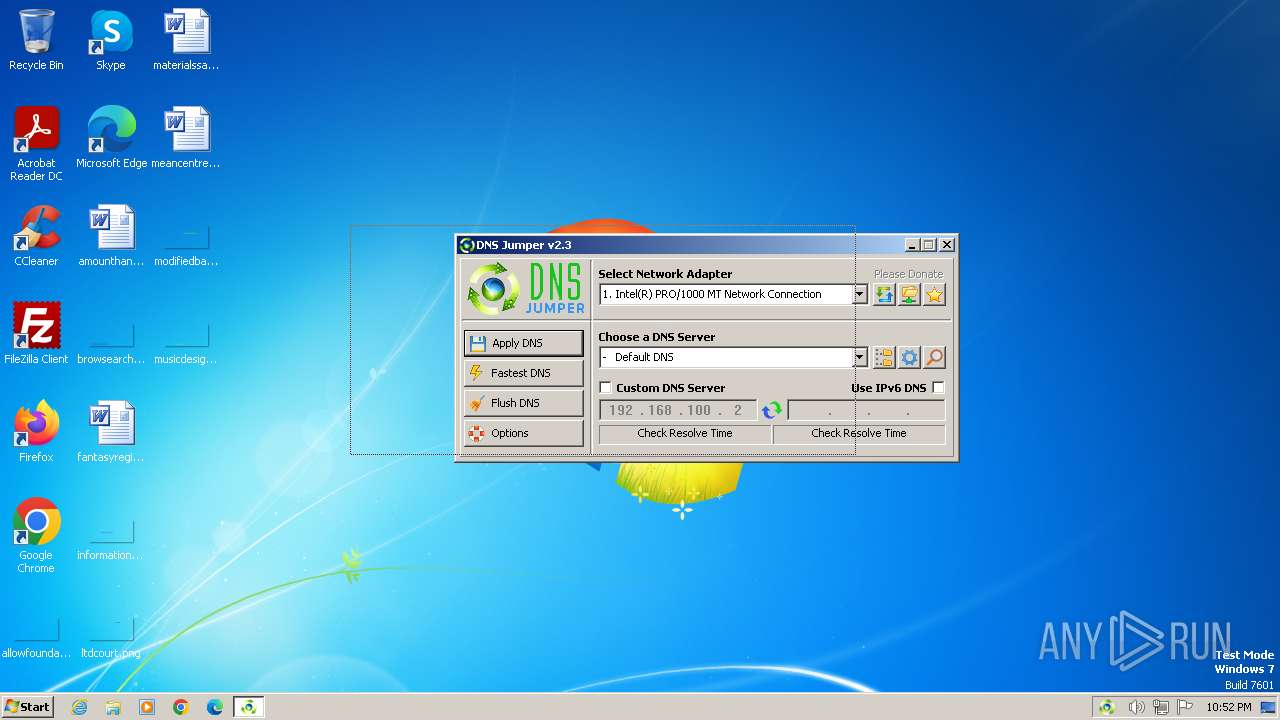
Task: Select the materialssa Word document icon
Action: coord(186,41)
